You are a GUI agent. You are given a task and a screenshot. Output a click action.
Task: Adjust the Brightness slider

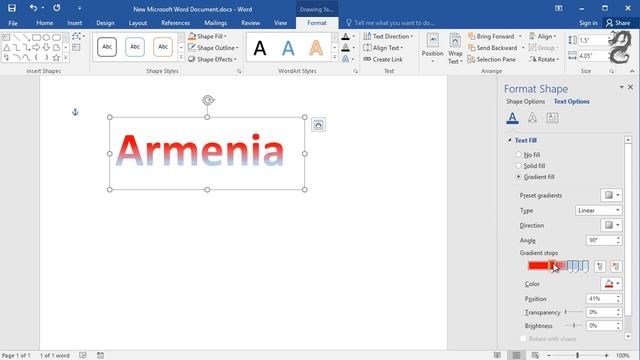click(574, 325)
